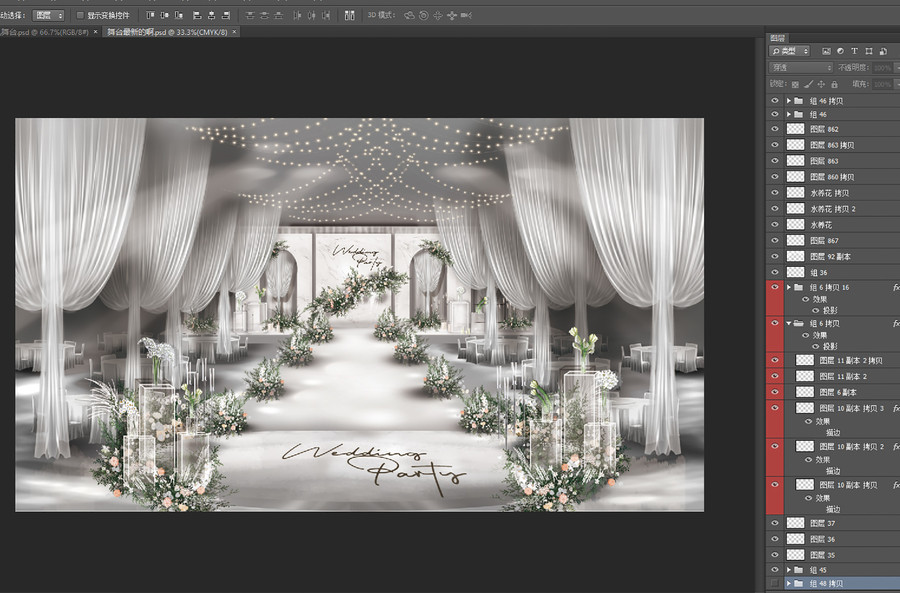The height and width of the screenshot is (593, 900).
Task: Click the distribute horizontal centers icon
Action: click(312, 15)
